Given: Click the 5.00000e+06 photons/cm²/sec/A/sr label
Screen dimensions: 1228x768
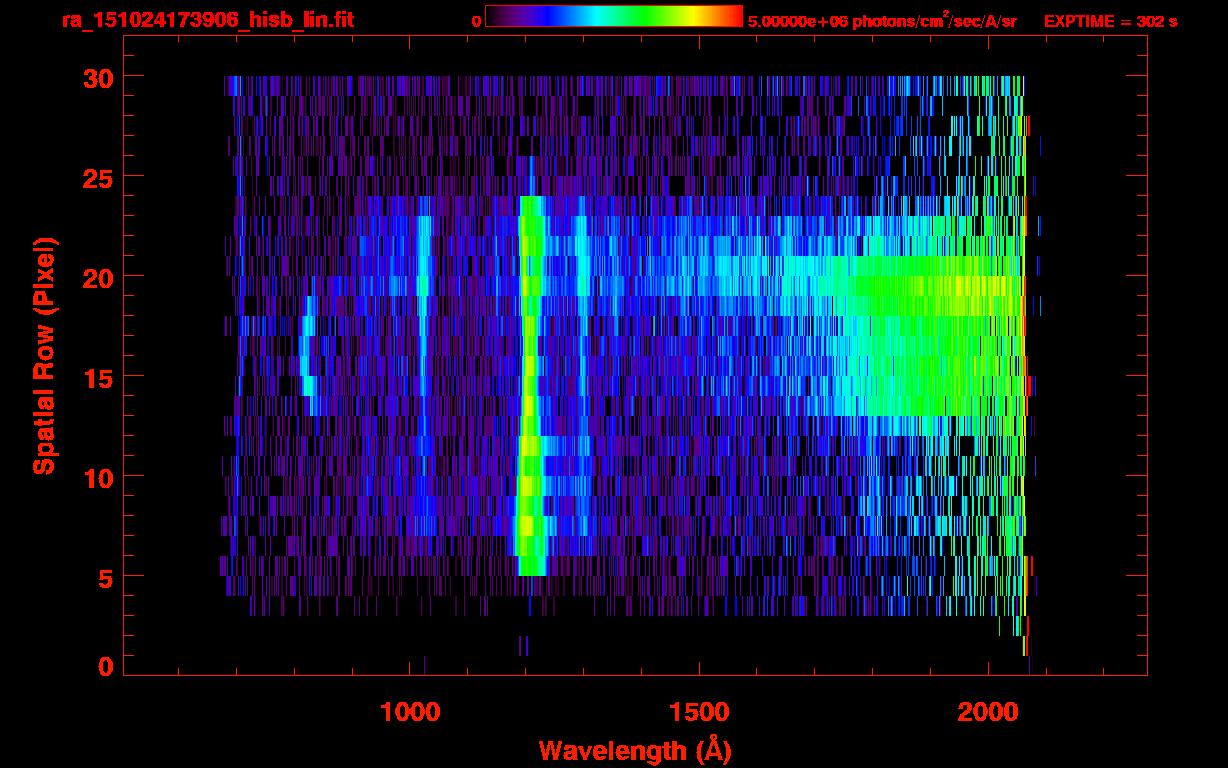Looking at the screenshot, I should pos(882,20).
